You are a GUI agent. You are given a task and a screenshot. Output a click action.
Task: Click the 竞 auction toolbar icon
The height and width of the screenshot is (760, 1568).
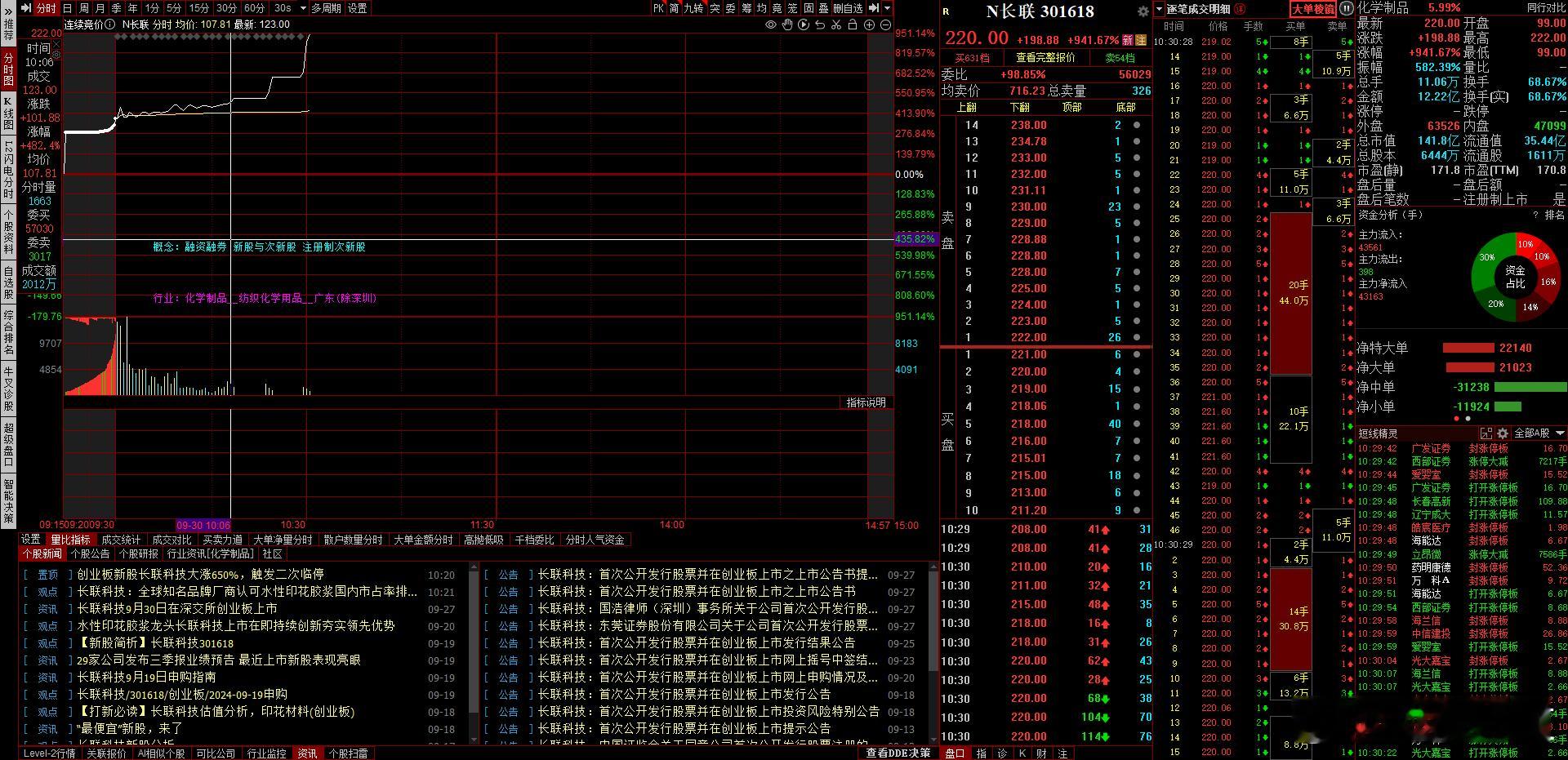pyautogui.click(x=777, y=8)
